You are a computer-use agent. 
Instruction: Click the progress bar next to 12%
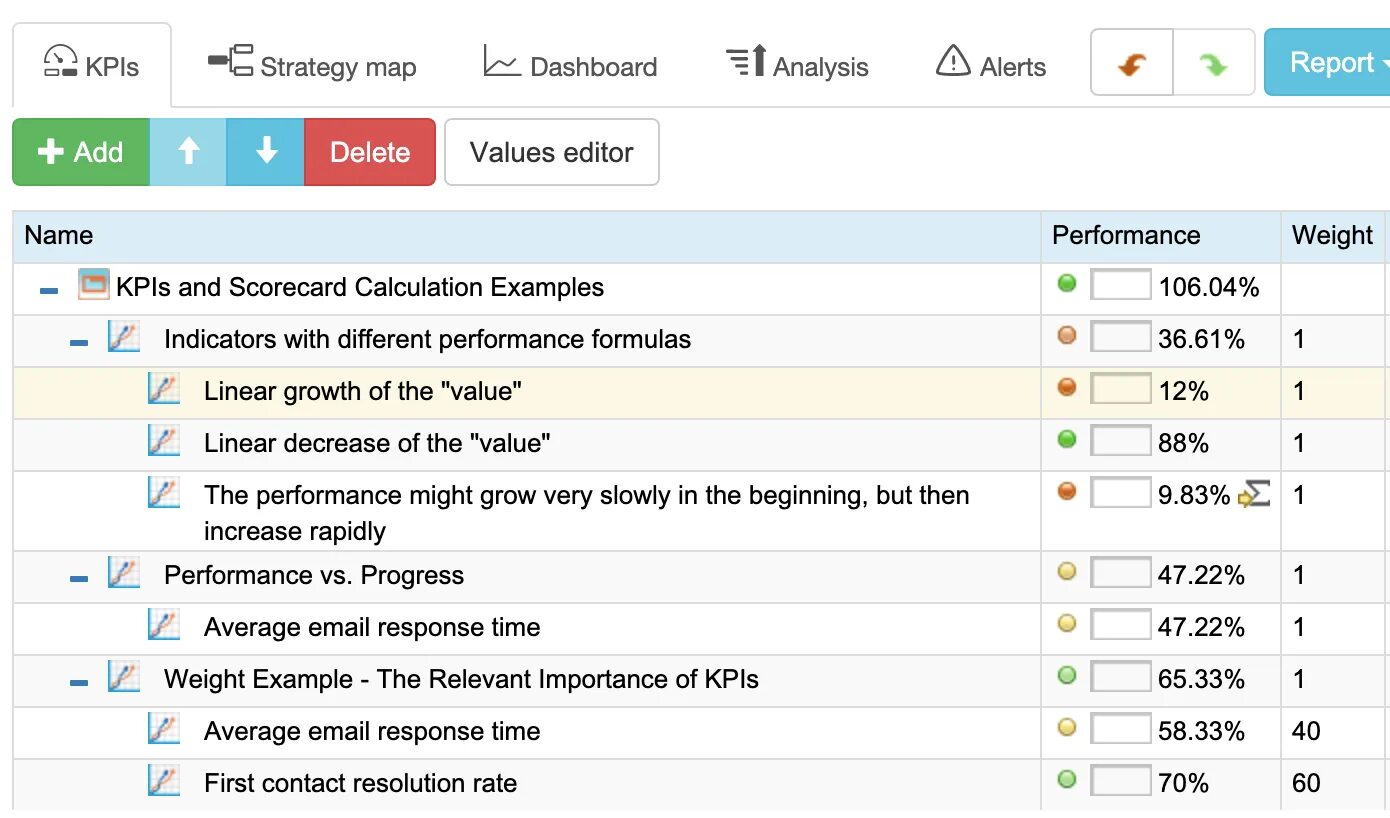point(1121,390)
